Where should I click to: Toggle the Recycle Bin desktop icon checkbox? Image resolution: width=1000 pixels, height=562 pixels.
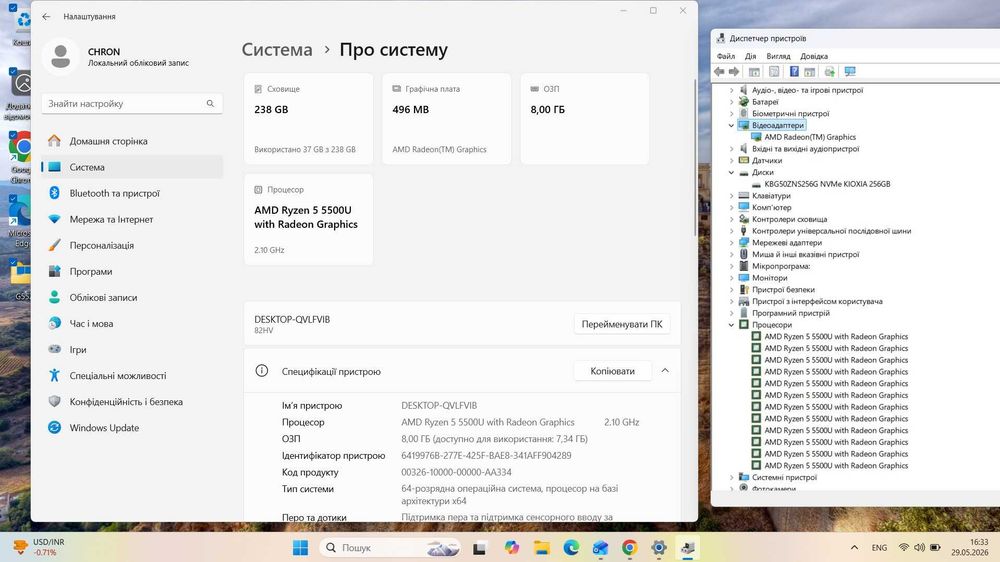point(13,8)
